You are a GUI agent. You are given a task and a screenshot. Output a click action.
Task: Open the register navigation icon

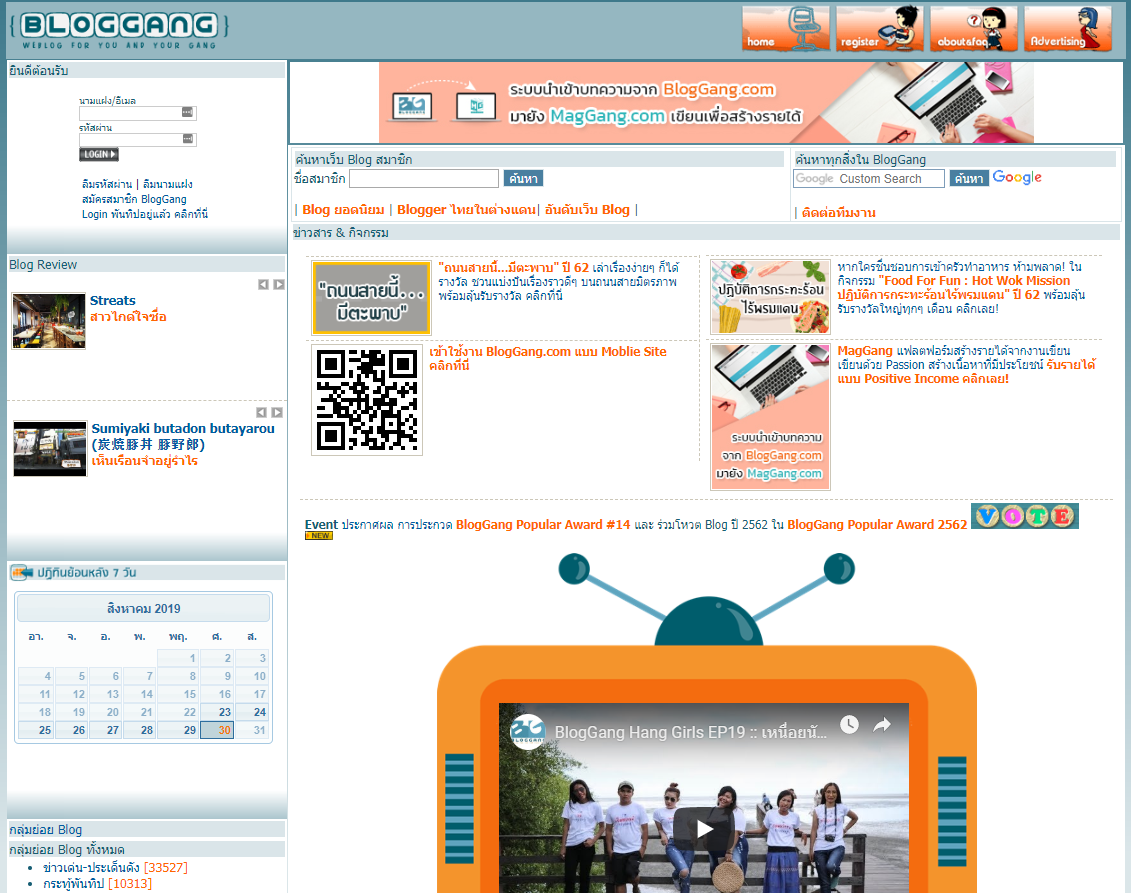pos(879,29)
